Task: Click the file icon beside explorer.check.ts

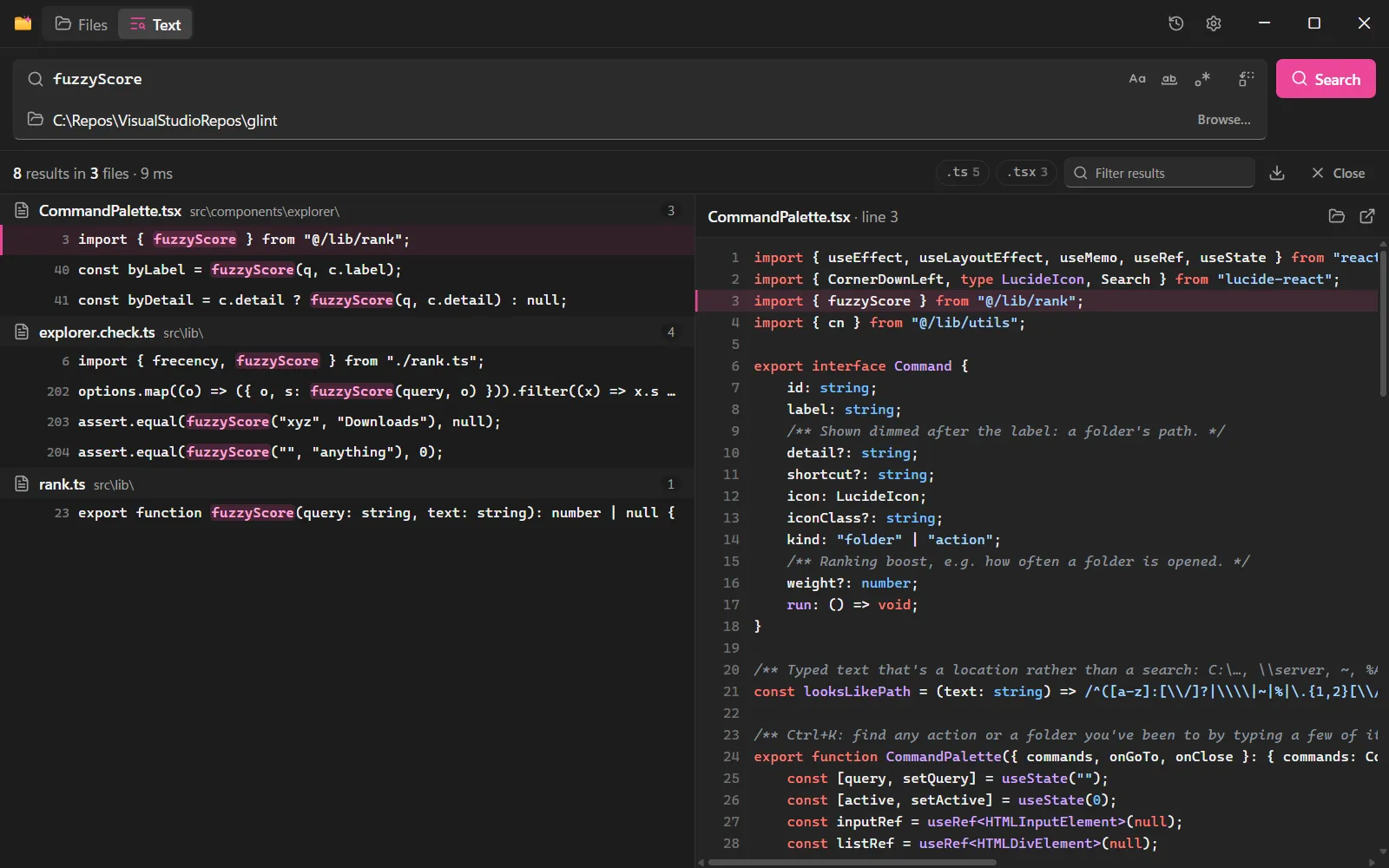Action: pyautogui.click(x=22, y=332)
